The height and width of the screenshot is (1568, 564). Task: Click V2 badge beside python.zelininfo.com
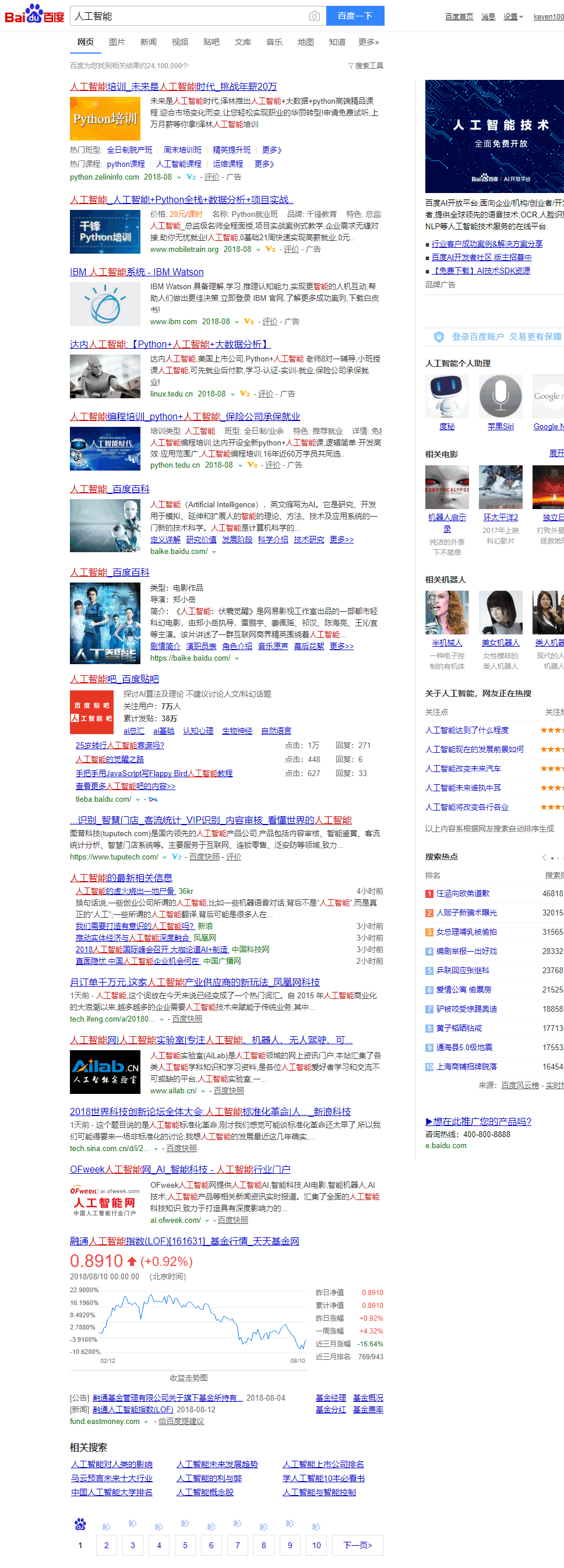click(191, 177)
